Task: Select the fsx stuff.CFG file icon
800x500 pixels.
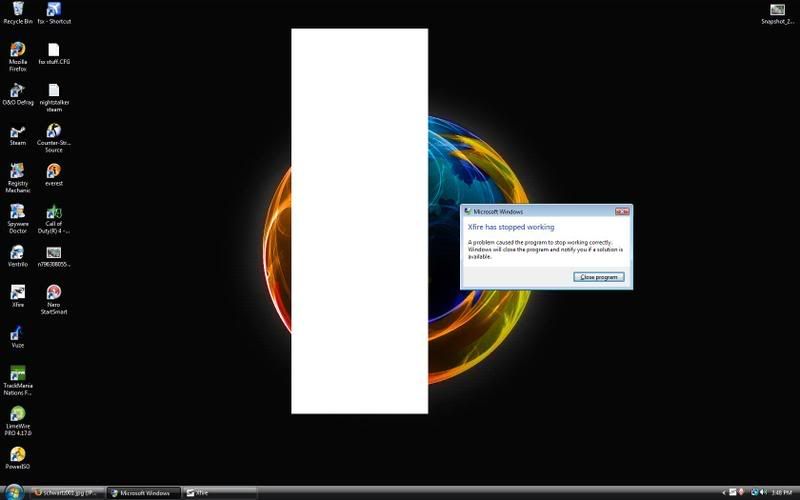Action: click(x=54, y=54)
